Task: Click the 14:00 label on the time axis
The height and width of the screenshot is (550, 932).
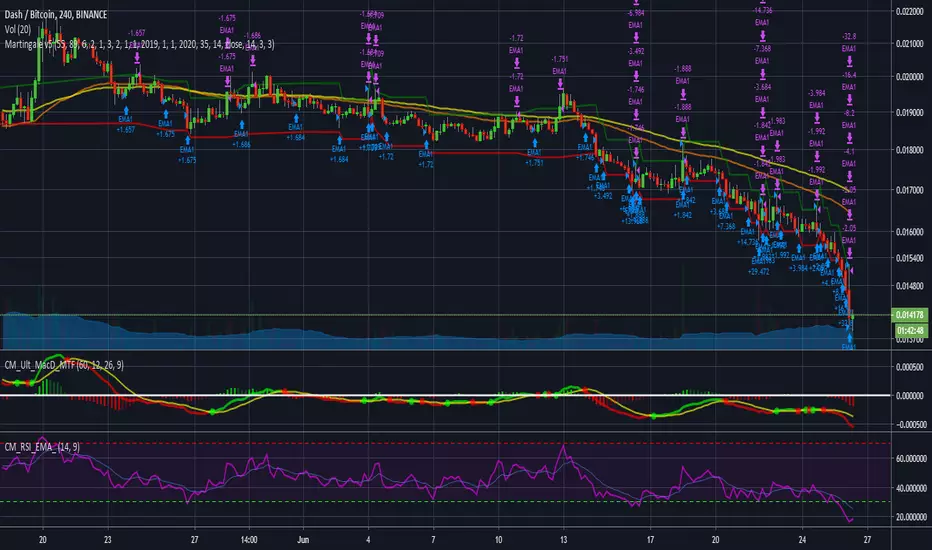Action: [249, 540]
